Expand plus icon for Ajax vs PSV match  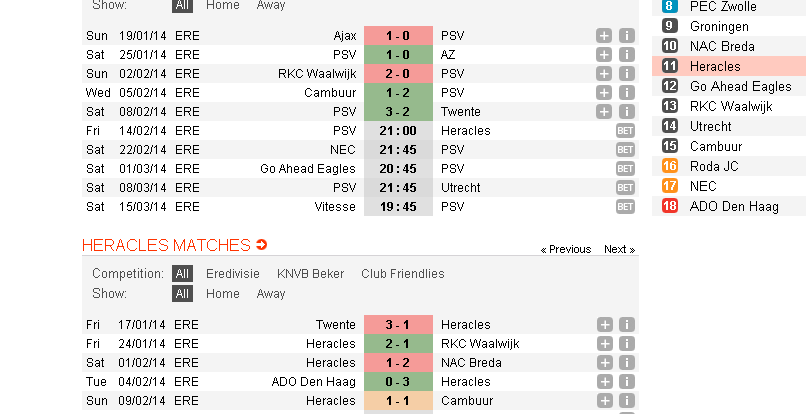tap(604, 35)
